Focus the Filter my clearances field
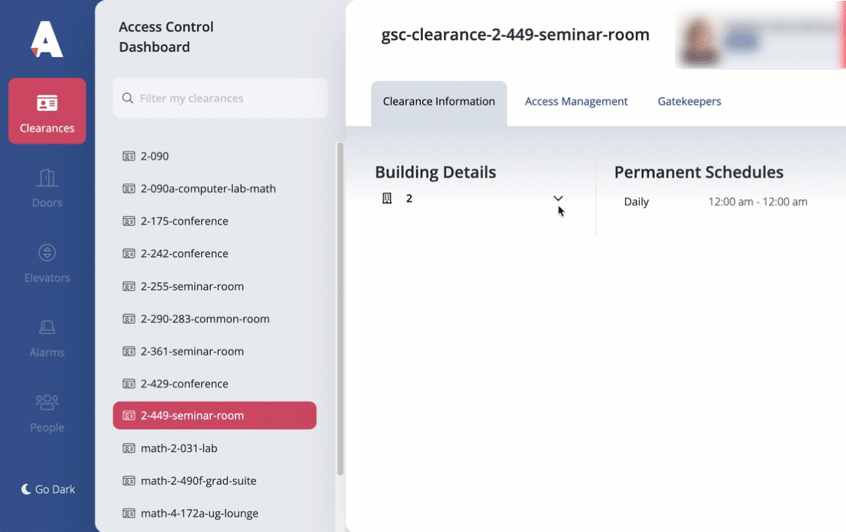Image resolution: width=846 pixels, height=532 pixels. click(220, 98)
